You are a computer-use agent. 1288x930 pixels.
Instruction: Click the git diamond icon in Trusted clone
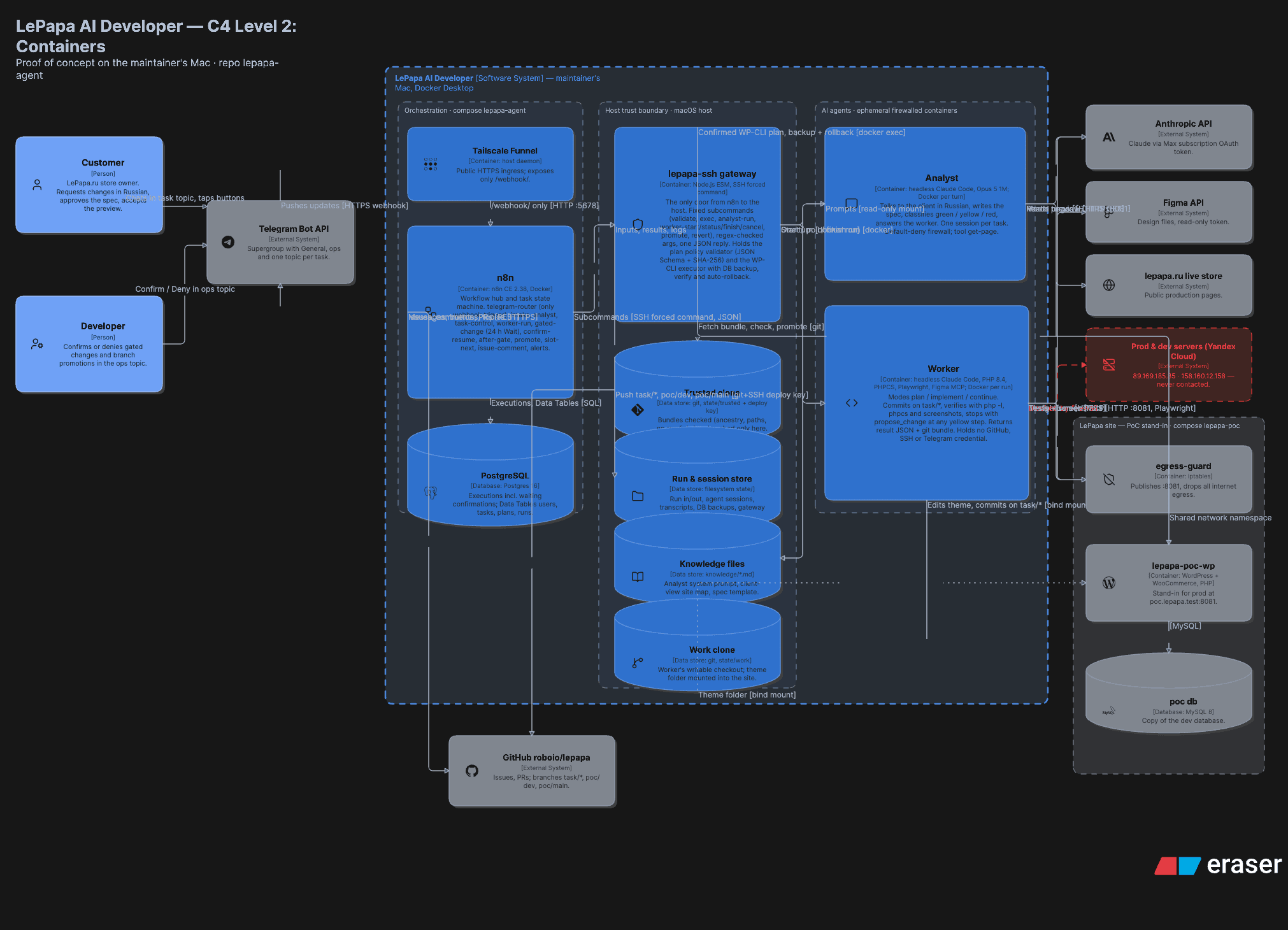[x=638, y=410]
